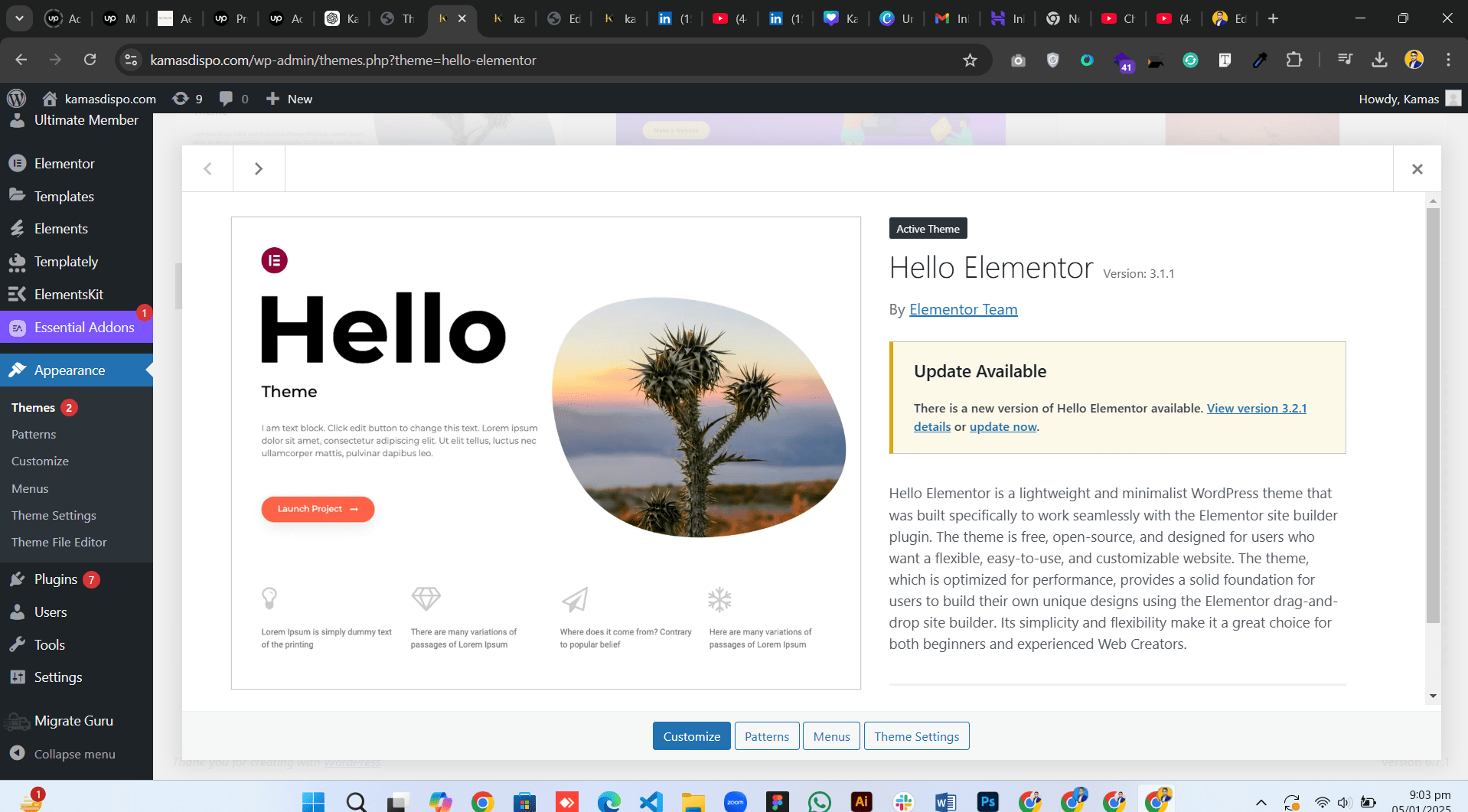The height and width of the screenshot is (812, 1468).
Task: Open the WordPress logo menu
Action: 16,99
